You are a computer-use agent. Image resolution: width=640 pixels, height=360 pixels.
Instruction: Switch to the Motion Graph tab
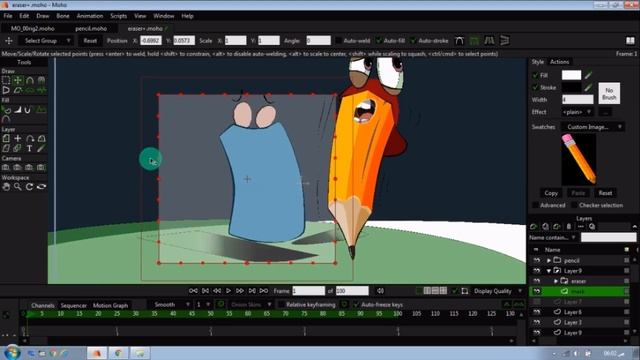(x=110, y=305)
